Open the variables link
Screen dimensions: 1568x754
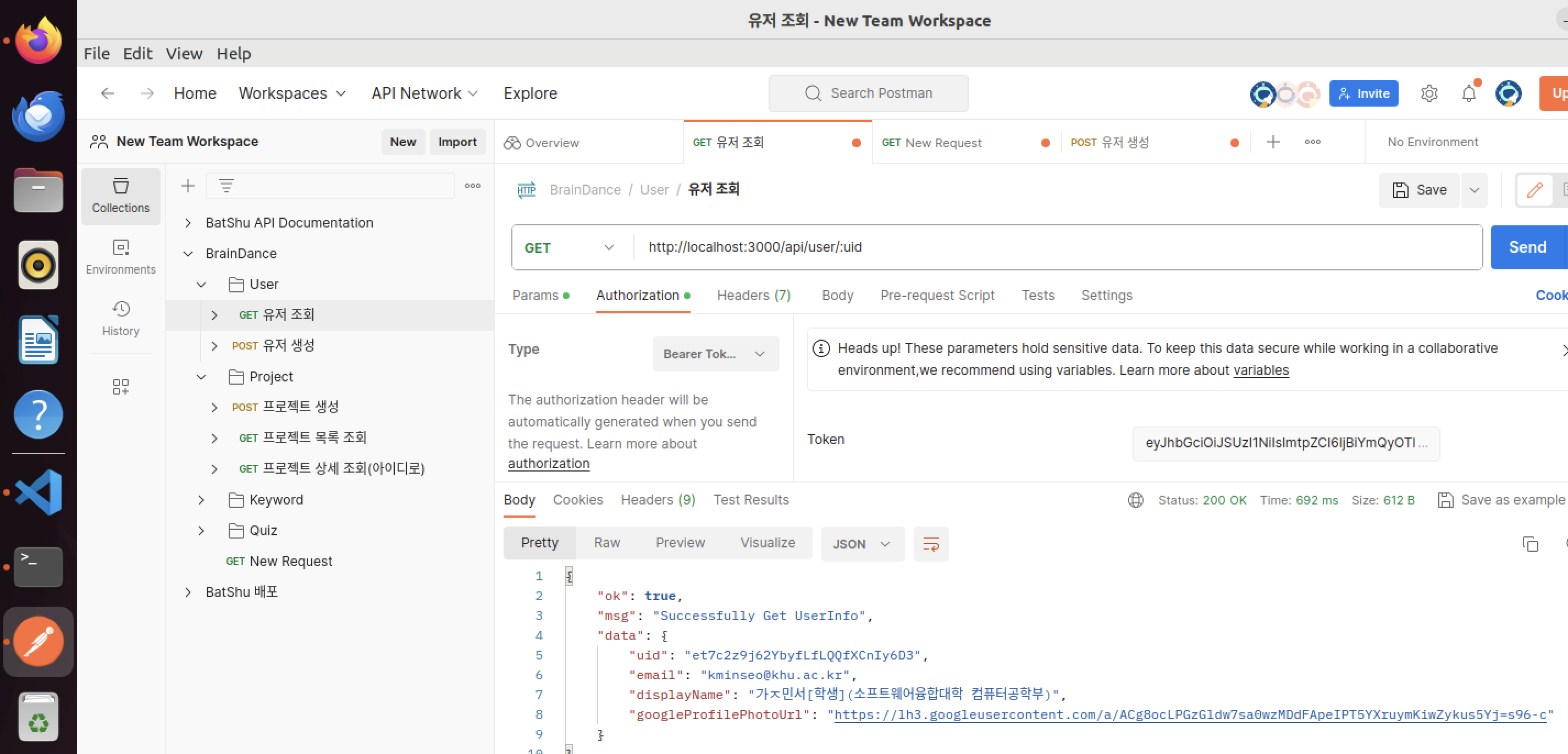point(1261,370)
